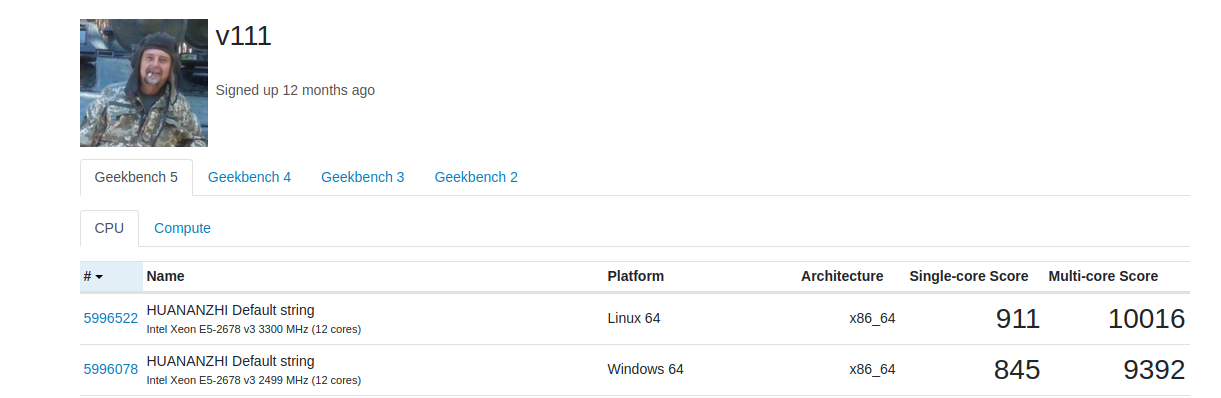
Task: Select the Geekbench 3 tab
Action: (x=363, y=177)
